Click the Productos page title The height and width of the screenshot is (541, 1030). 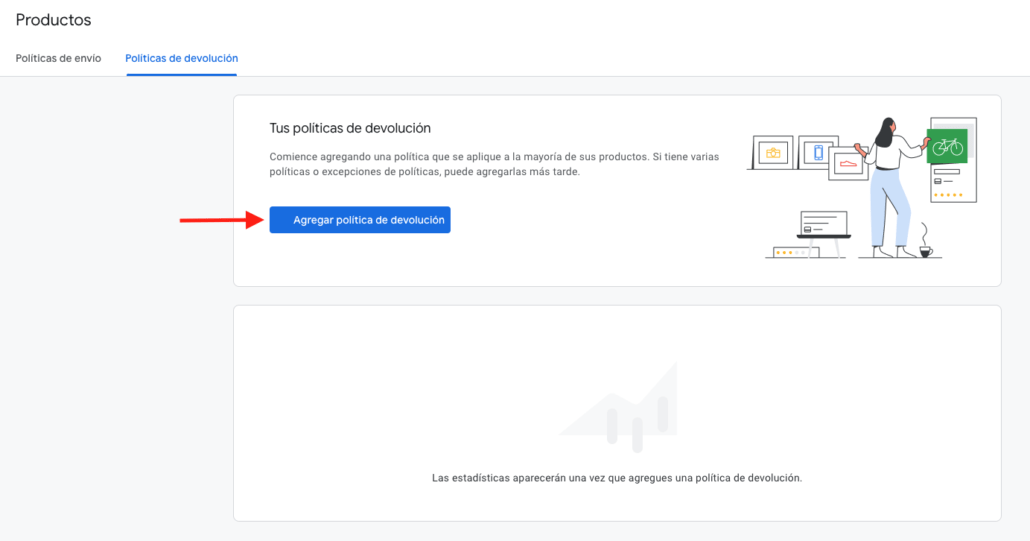[x=53, y=20]
